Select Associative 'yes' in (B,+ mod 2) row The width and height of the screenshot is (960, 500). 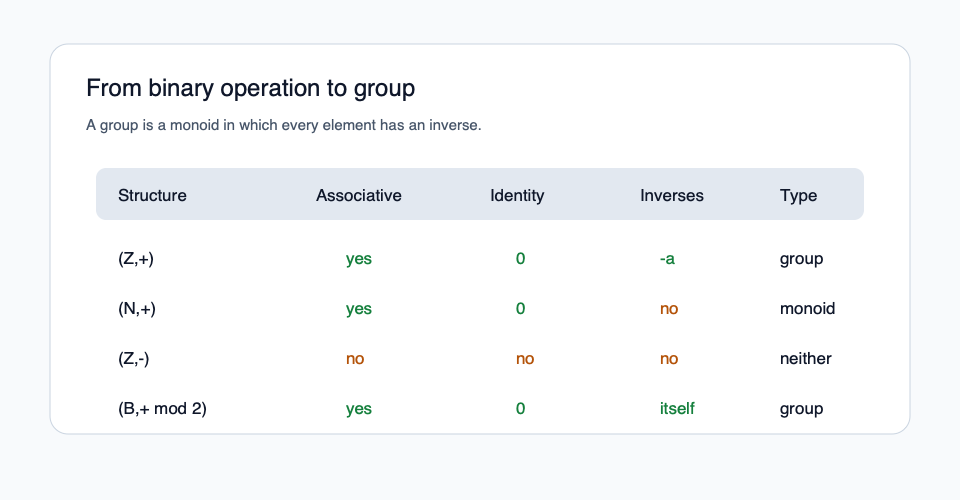pos(358,409)
